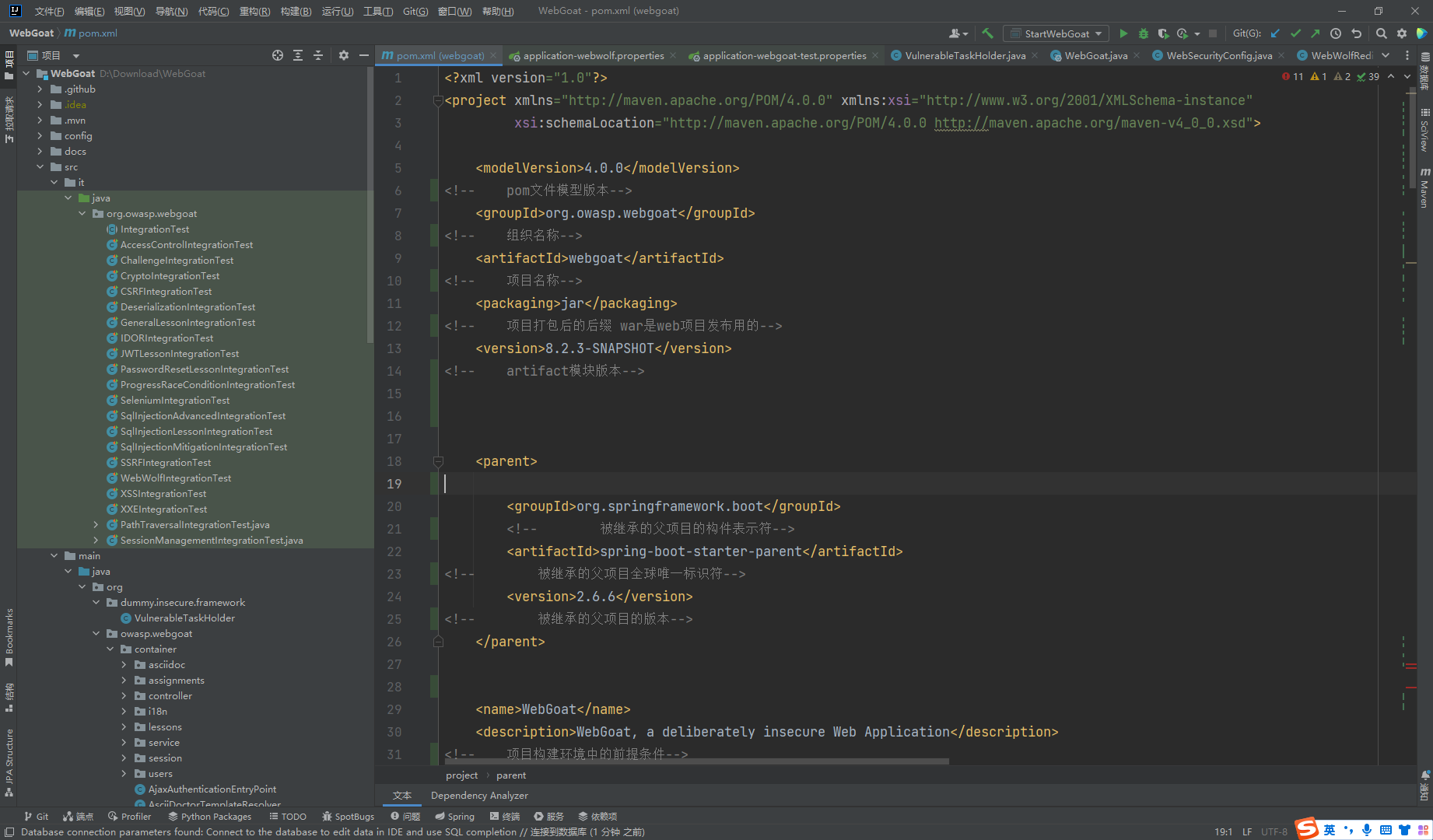This screenshot has width=1433, height=840.
Task: Switch to Dependency Analyzer tab
Action: 479,796
